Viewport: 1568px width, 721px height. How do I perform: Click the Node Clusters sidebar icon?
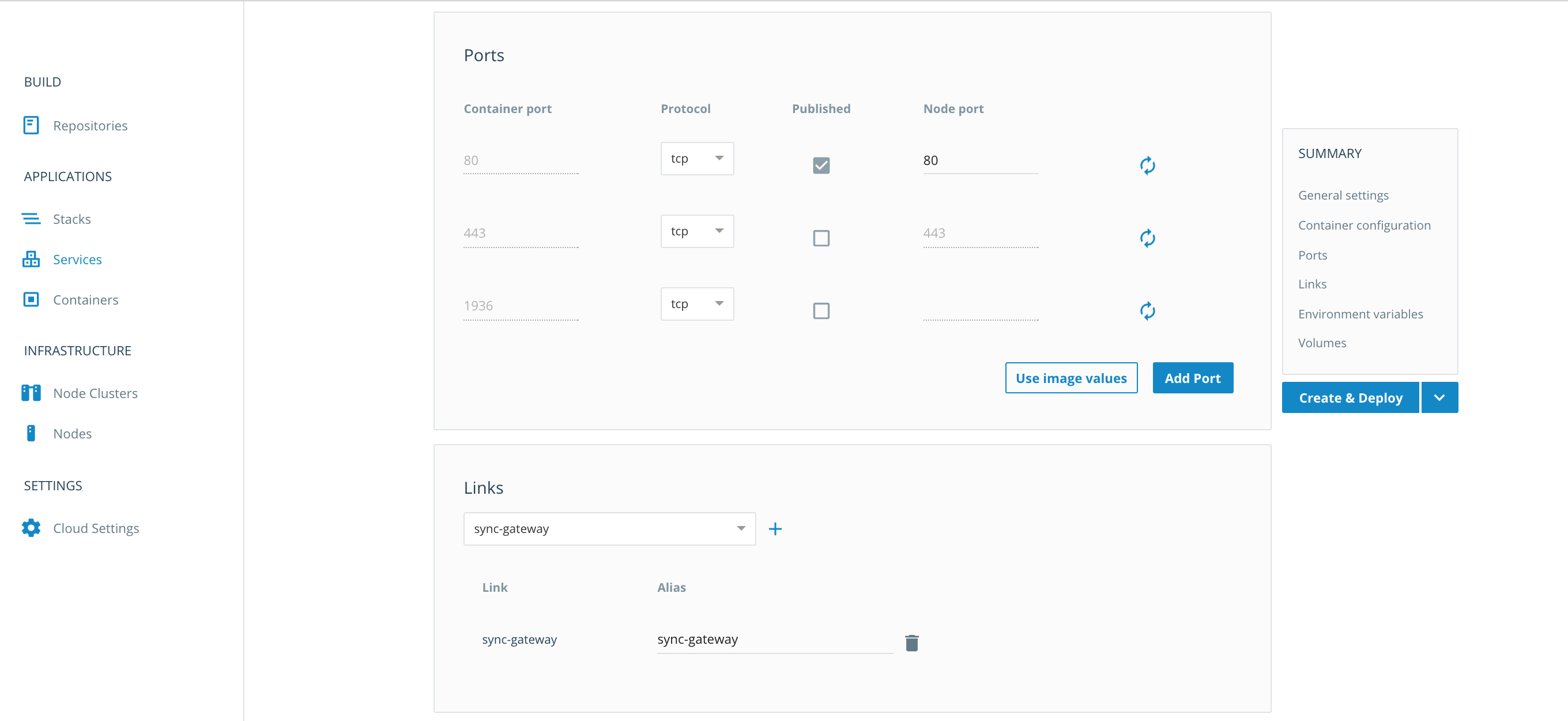tap(31, 393)
